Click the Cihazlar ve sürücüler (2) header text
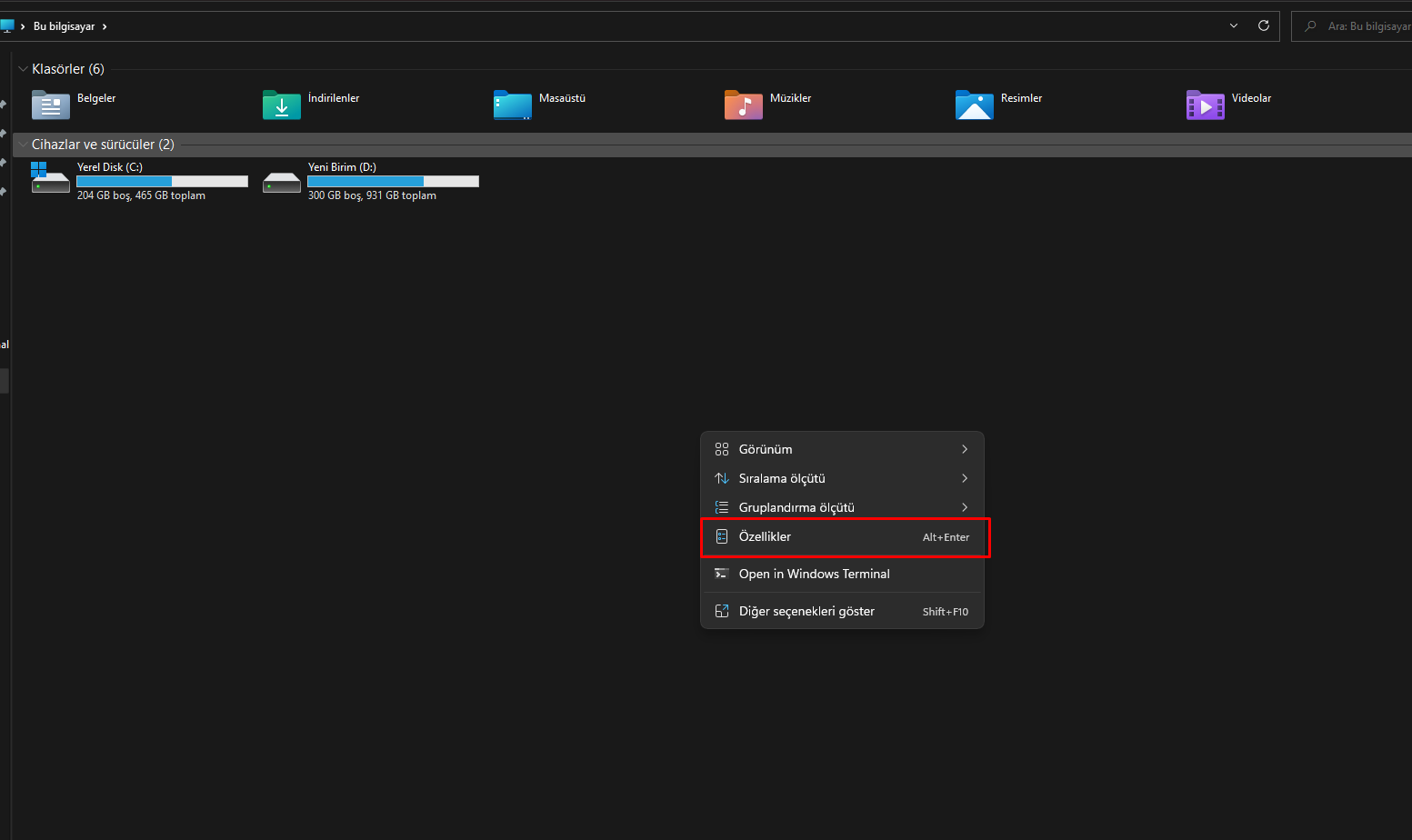Viewport: 1412px width, 840px height. click(103, 145)
